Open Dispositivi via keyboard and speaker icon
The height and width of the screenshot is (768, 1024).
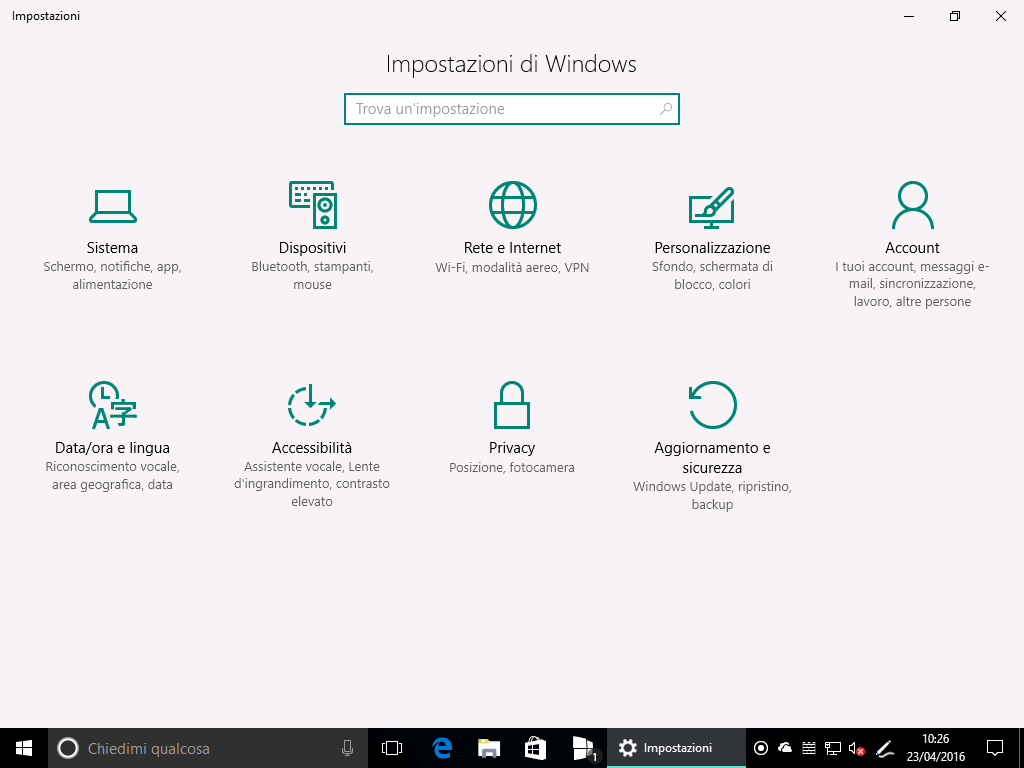click(312, 205)
